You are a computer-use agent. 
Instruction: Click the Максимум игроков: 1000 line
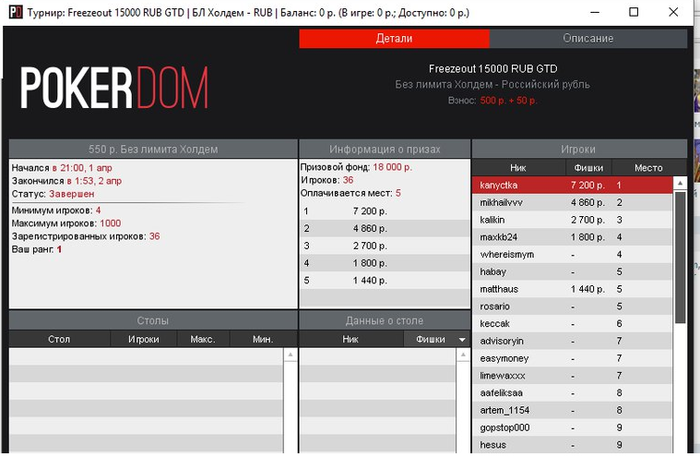click(66, 223)
